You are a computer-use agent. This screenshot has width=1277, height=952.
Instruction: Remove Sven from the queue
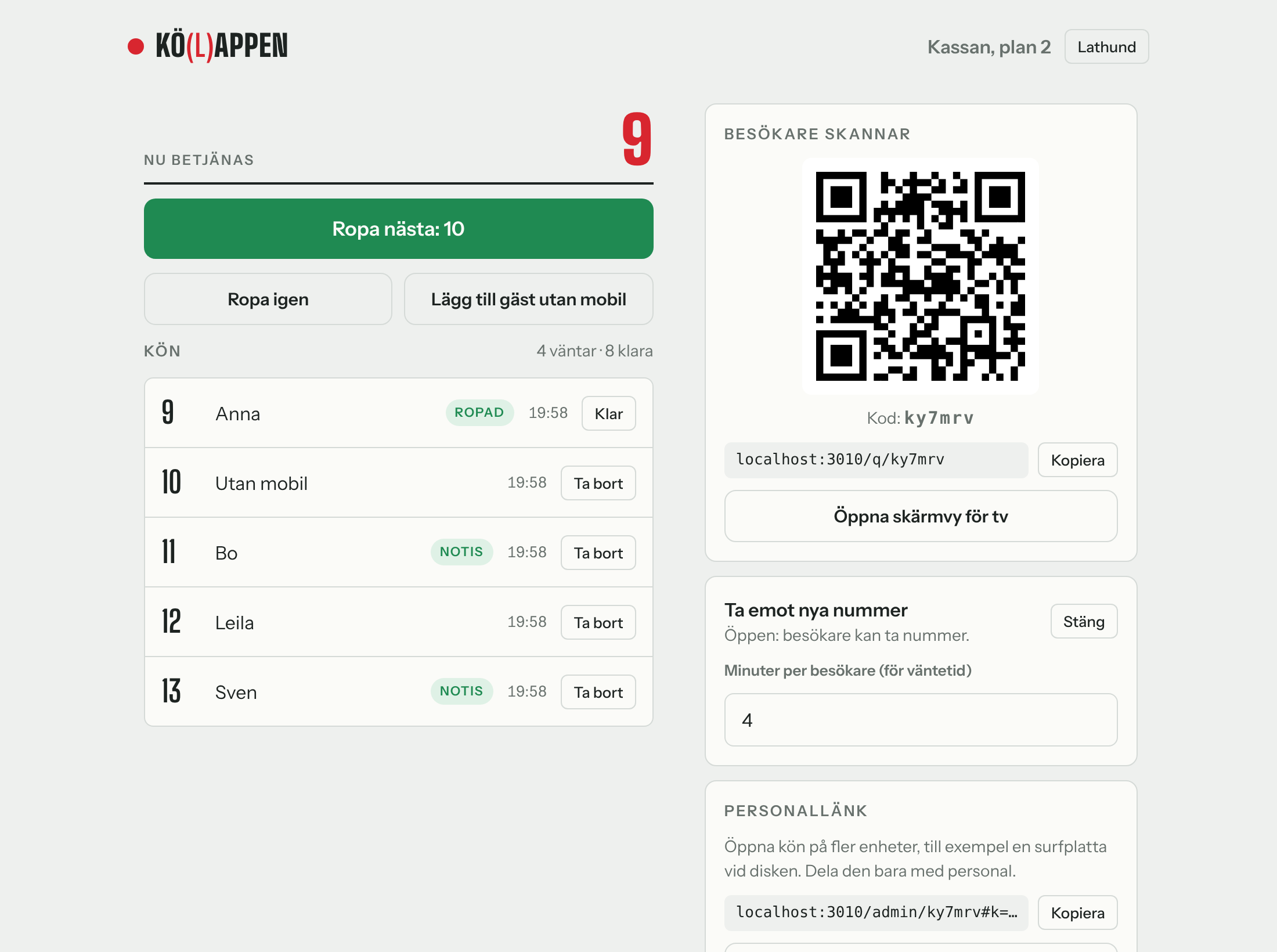coord(598,692)
